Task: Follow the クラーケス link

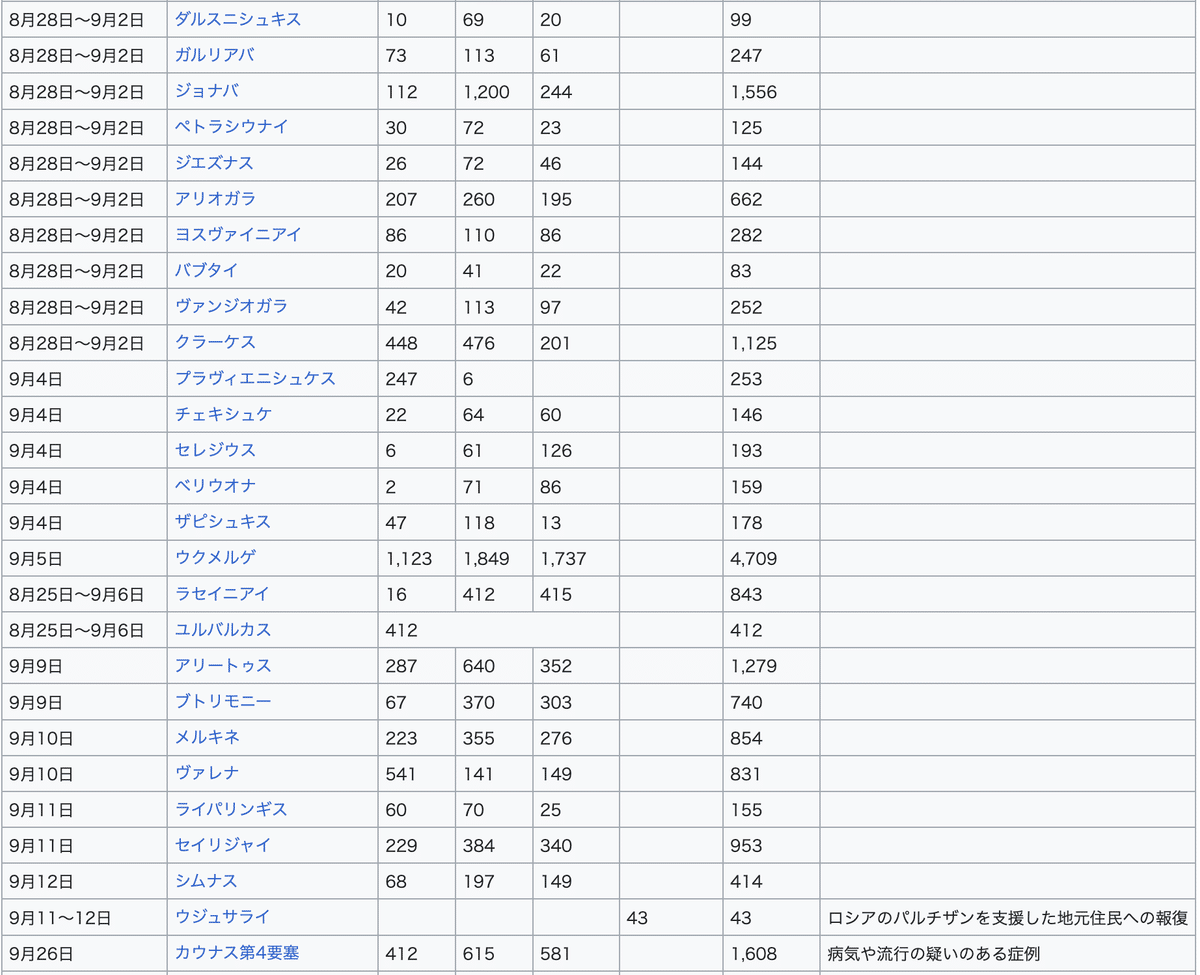Action: click(x=215, y=343)
